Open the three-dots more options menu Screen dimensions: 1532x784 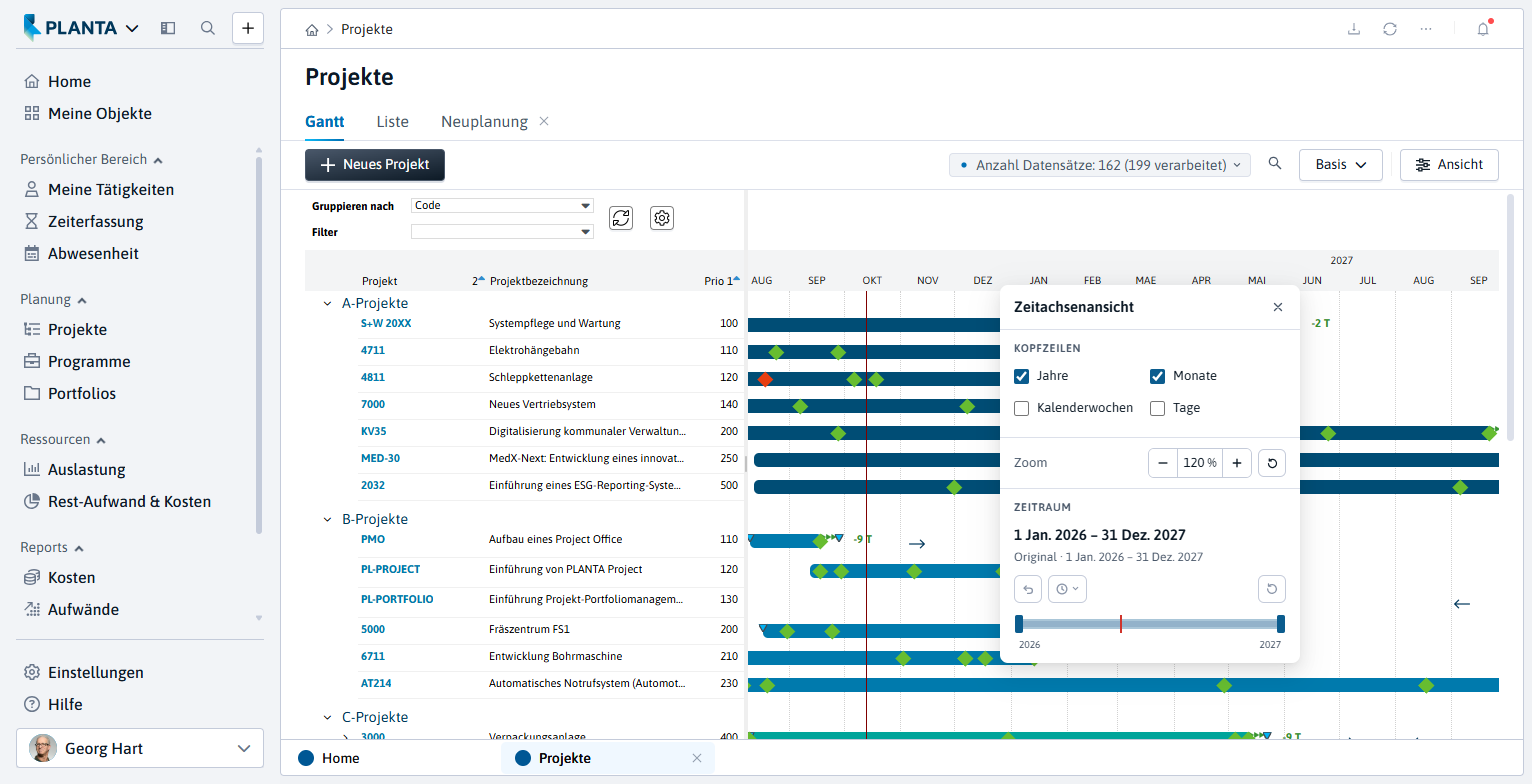click(x=1426, y=29)
